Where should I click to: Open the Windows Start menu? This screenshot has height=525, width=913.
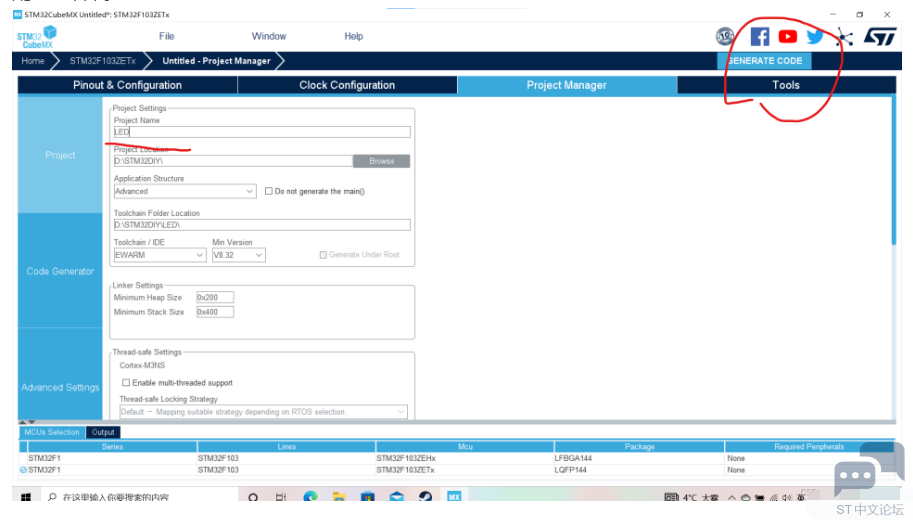point(26,497)
